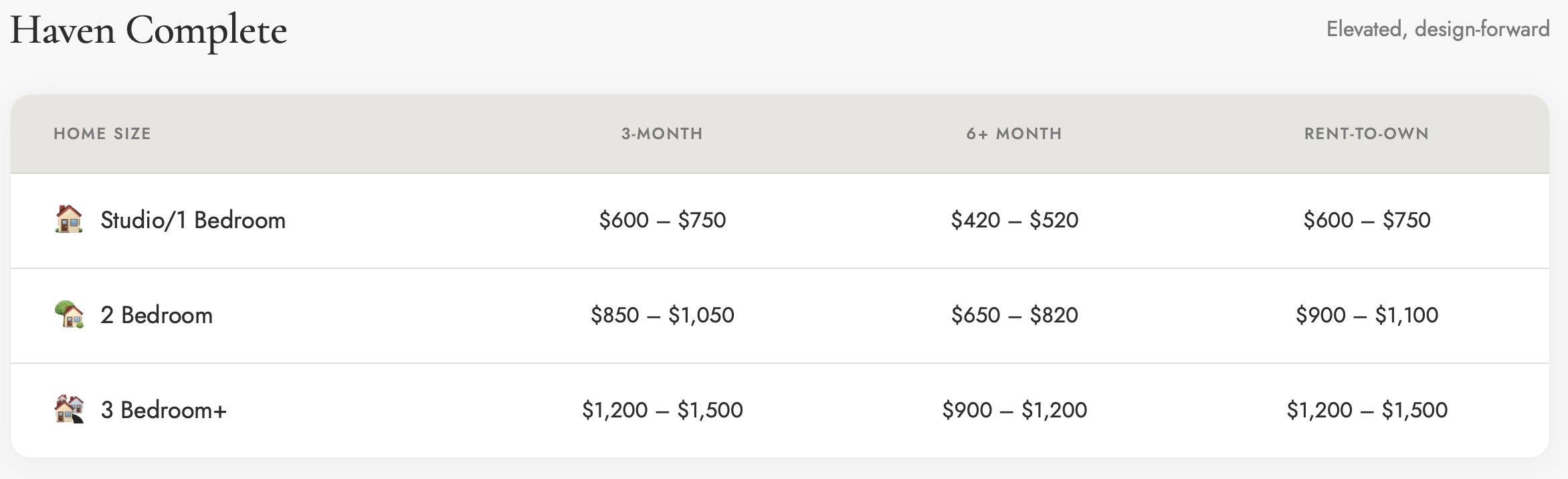Select the 2 Bedroom row label
This screenshot has height=479, width=1568.
(157, 315)
